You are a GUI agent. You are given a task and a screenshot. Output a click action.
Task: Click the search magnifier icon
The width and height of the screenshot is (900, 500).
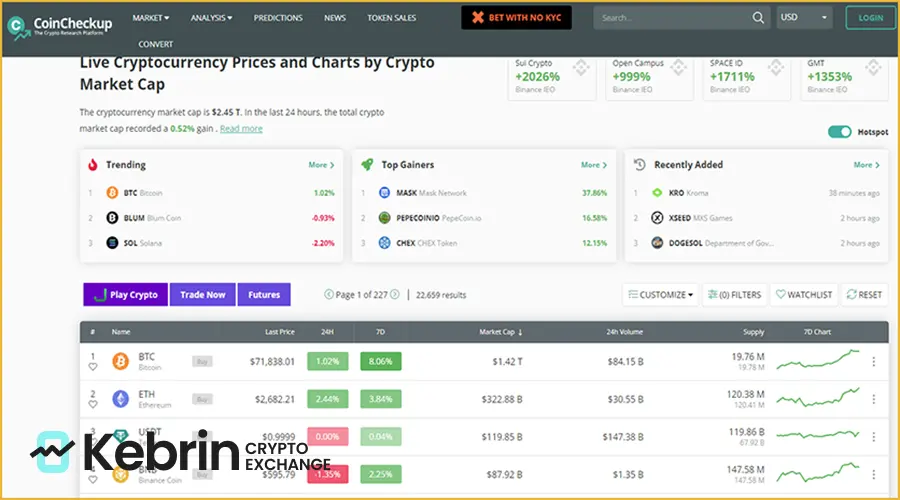point(758,18)
